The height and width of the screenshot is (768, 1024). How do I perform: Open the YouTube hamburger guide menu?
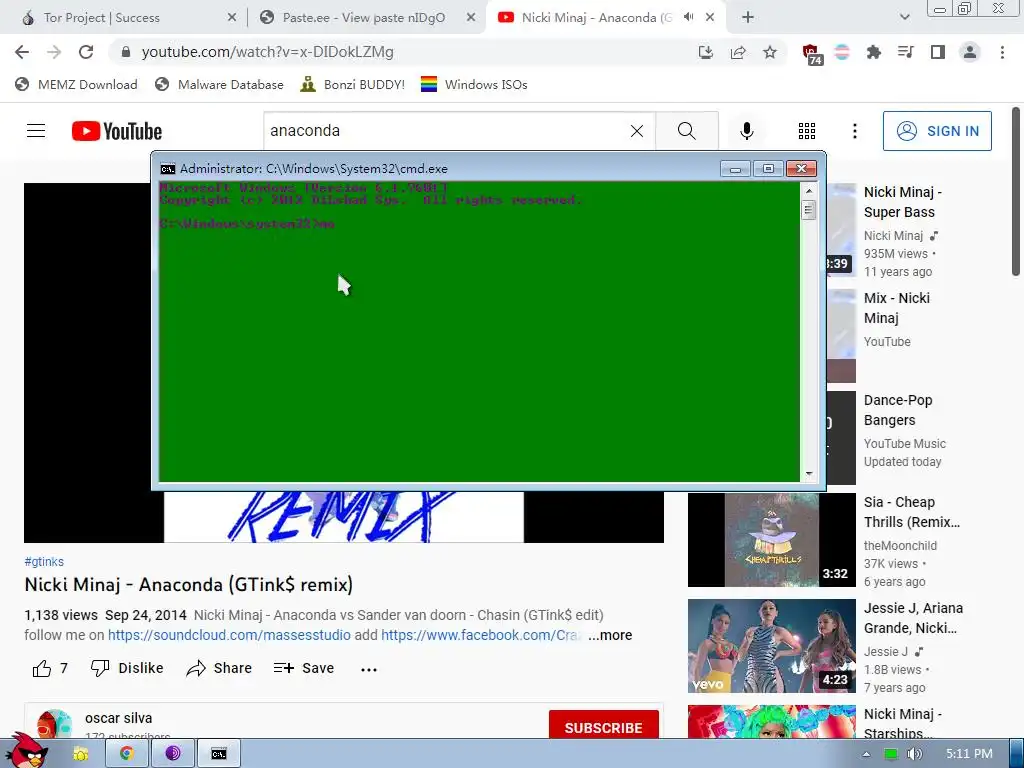click(x=36, y=131)
